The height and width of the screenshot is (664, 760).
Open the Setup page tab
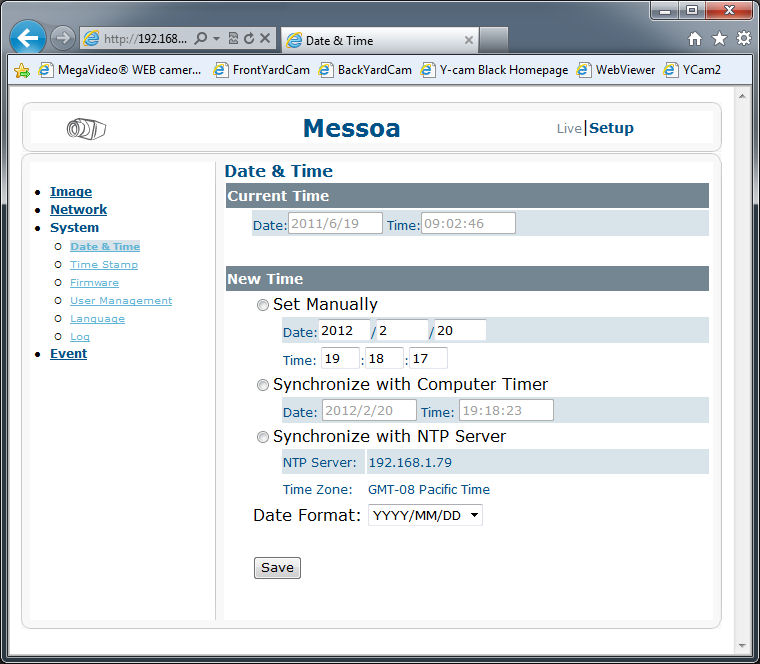tap(611, 128)
